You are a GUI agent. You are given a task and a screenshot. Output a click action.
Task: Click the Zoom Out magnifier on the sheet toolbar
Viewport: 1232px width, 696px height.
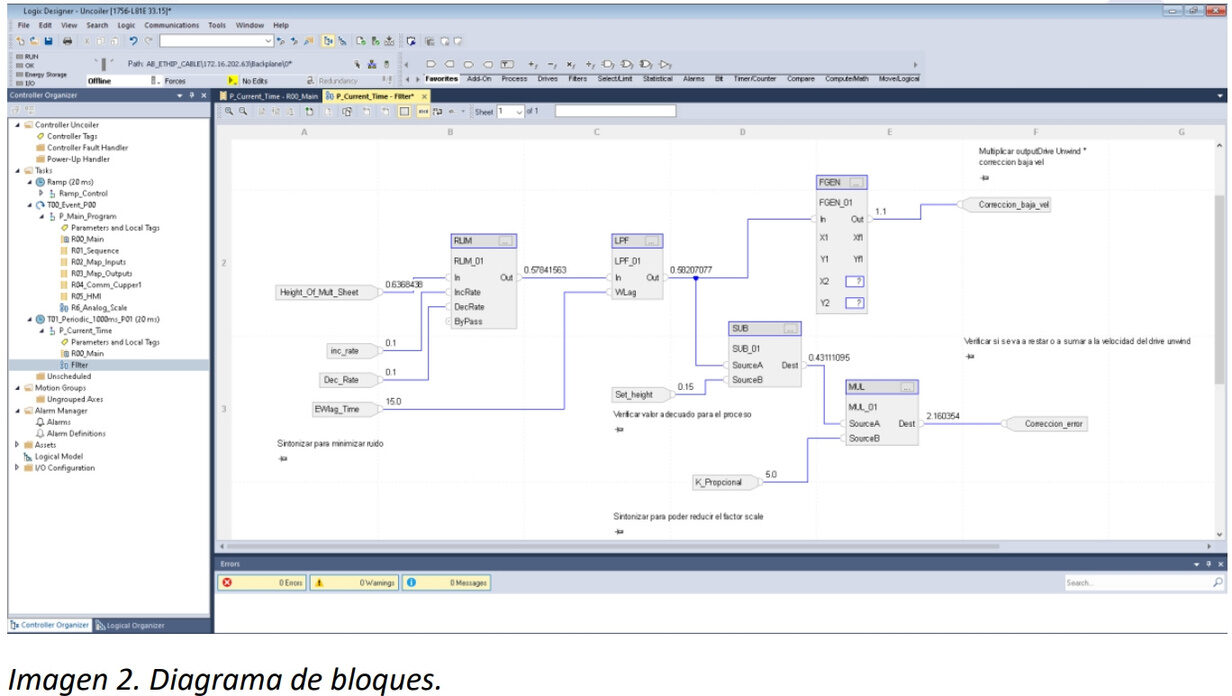[242, 111]
